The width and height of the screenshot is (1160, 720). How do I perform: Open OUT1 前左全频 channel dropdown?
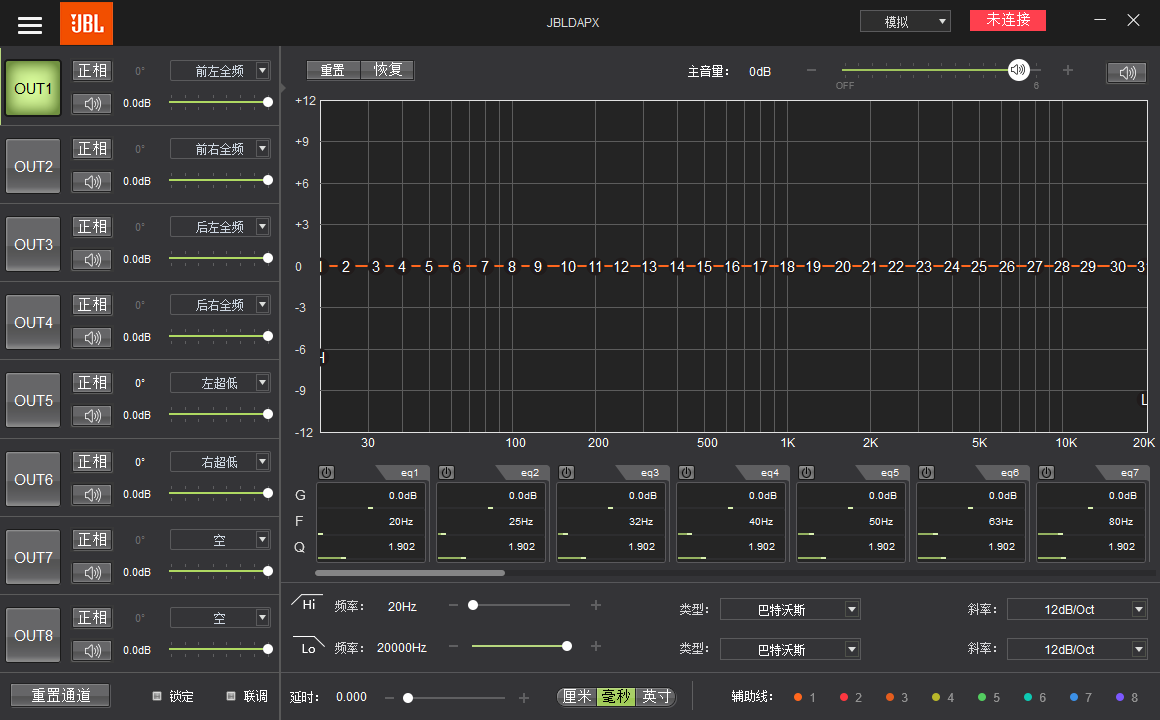click(x=220, y=70)
